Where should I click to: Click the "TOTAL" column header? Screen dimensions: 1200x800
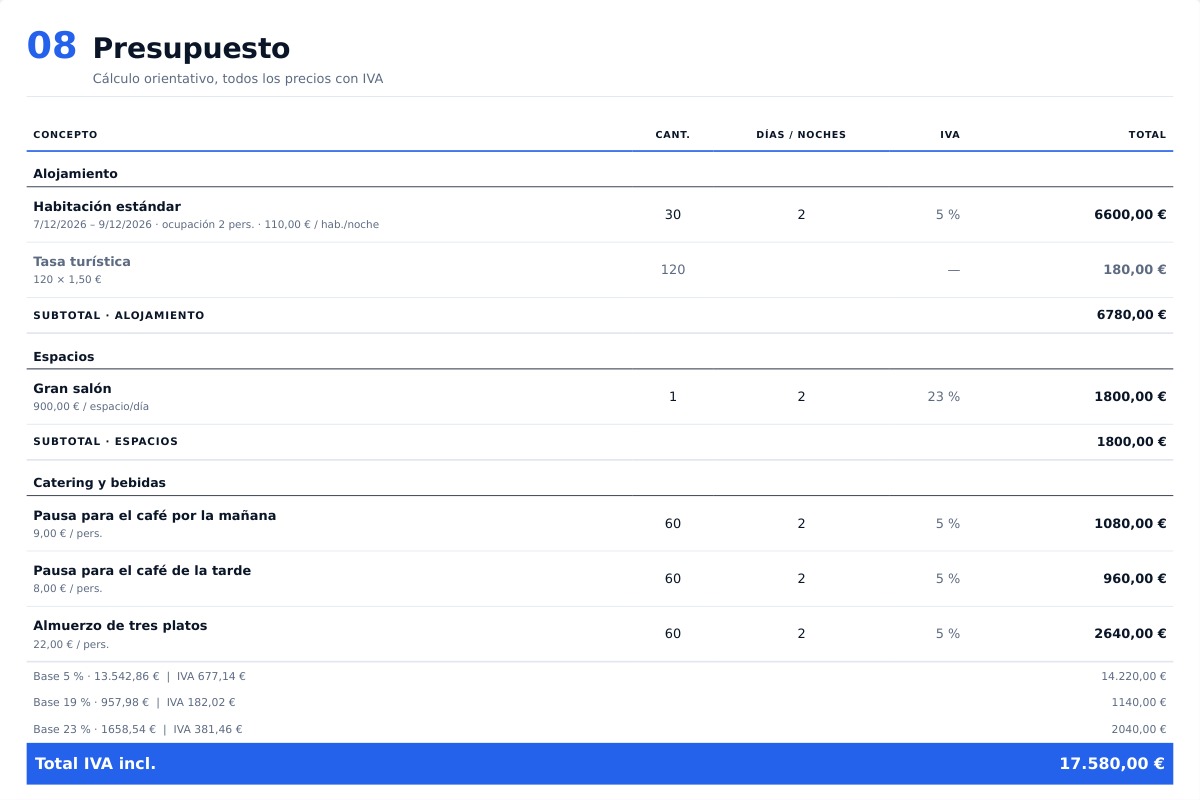pyautogui.click(x=1147, y=135)
